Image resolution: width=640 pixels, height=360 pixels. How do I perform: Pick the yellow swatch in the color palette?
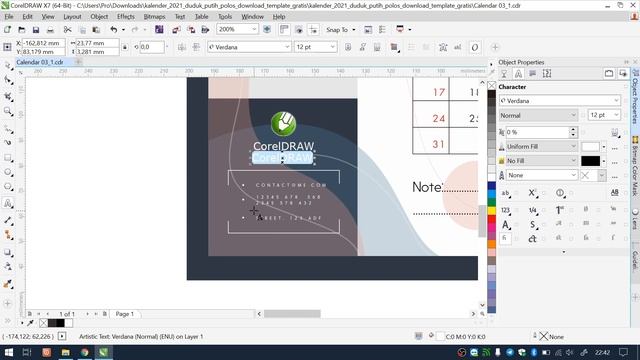pos(492,211)
